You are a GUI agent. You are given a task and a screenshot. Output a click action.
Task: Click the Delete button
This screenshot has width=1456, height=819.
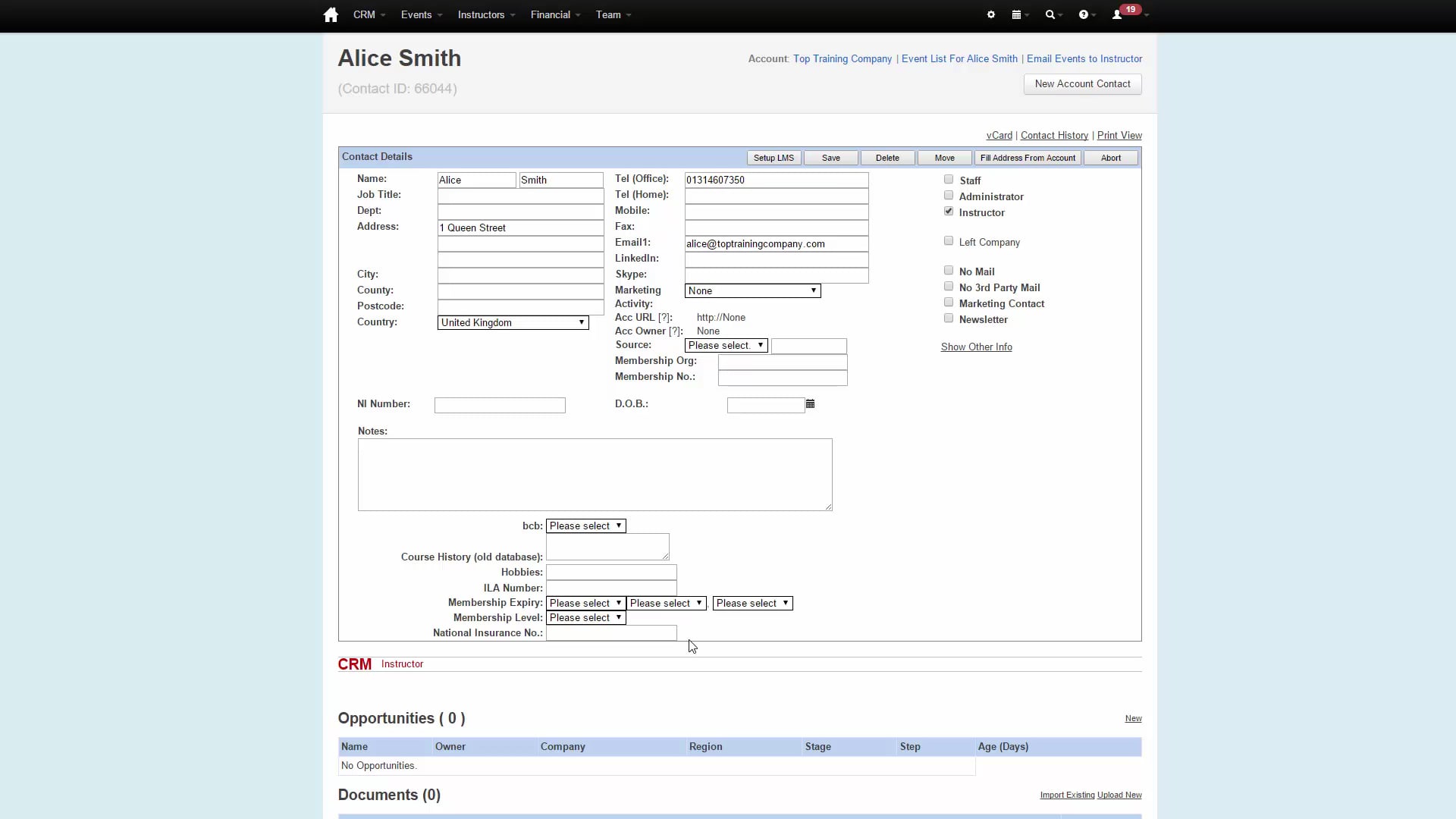(x=887, y=158)
